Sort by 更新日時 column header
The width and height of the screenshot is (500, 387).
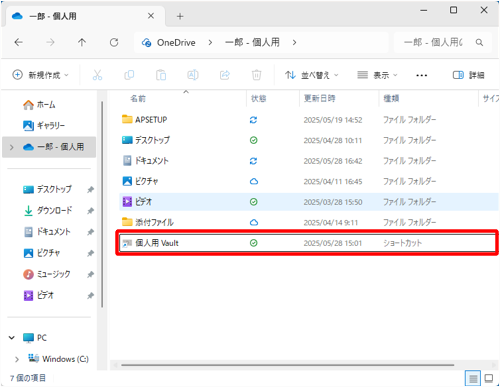point(319,98)
